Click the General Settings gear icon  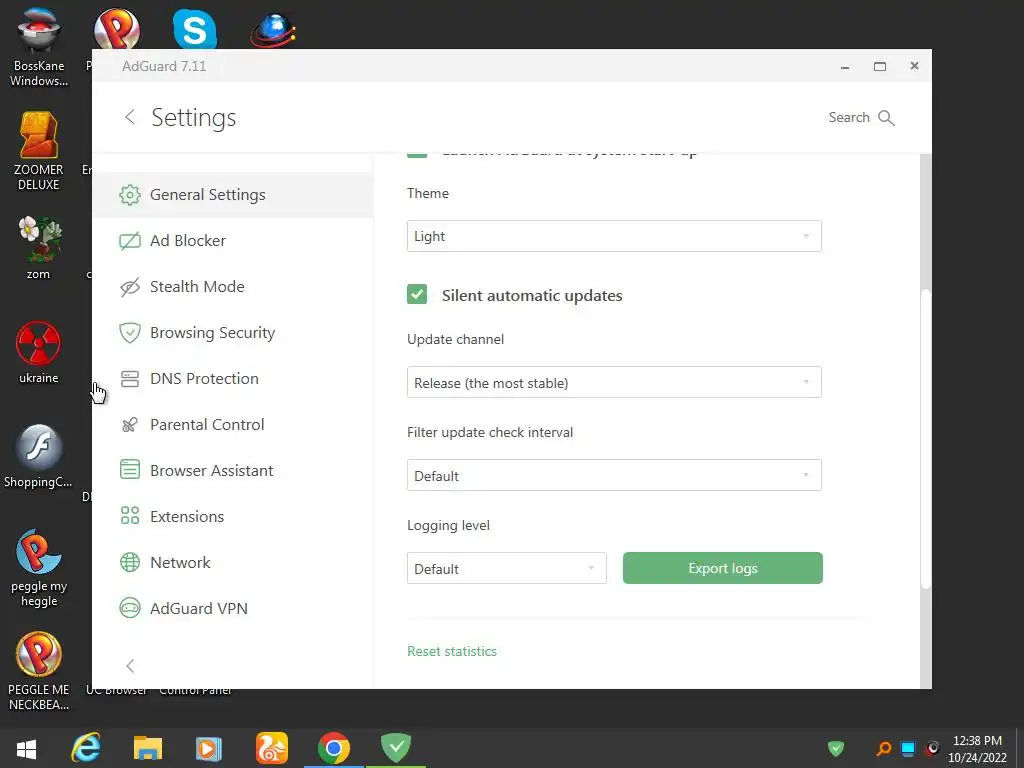click(x=130, y=195)
